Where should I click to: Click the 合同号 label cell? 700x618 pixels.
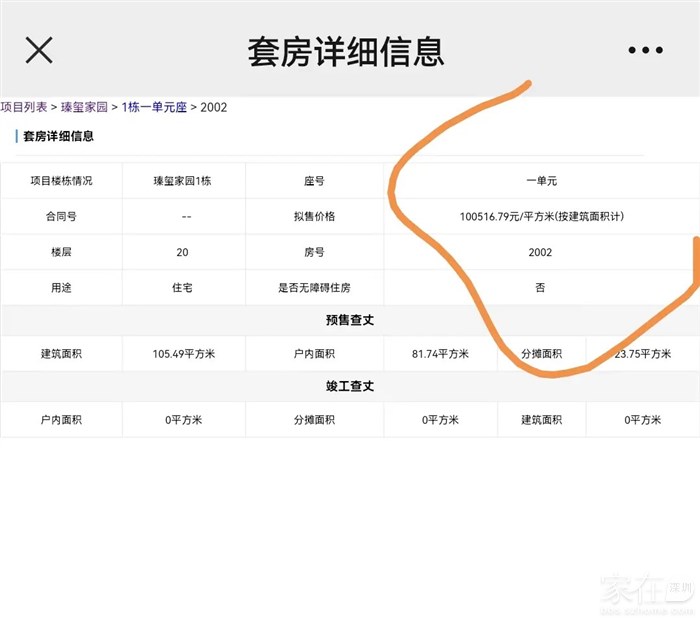click(x=61, y=217)
